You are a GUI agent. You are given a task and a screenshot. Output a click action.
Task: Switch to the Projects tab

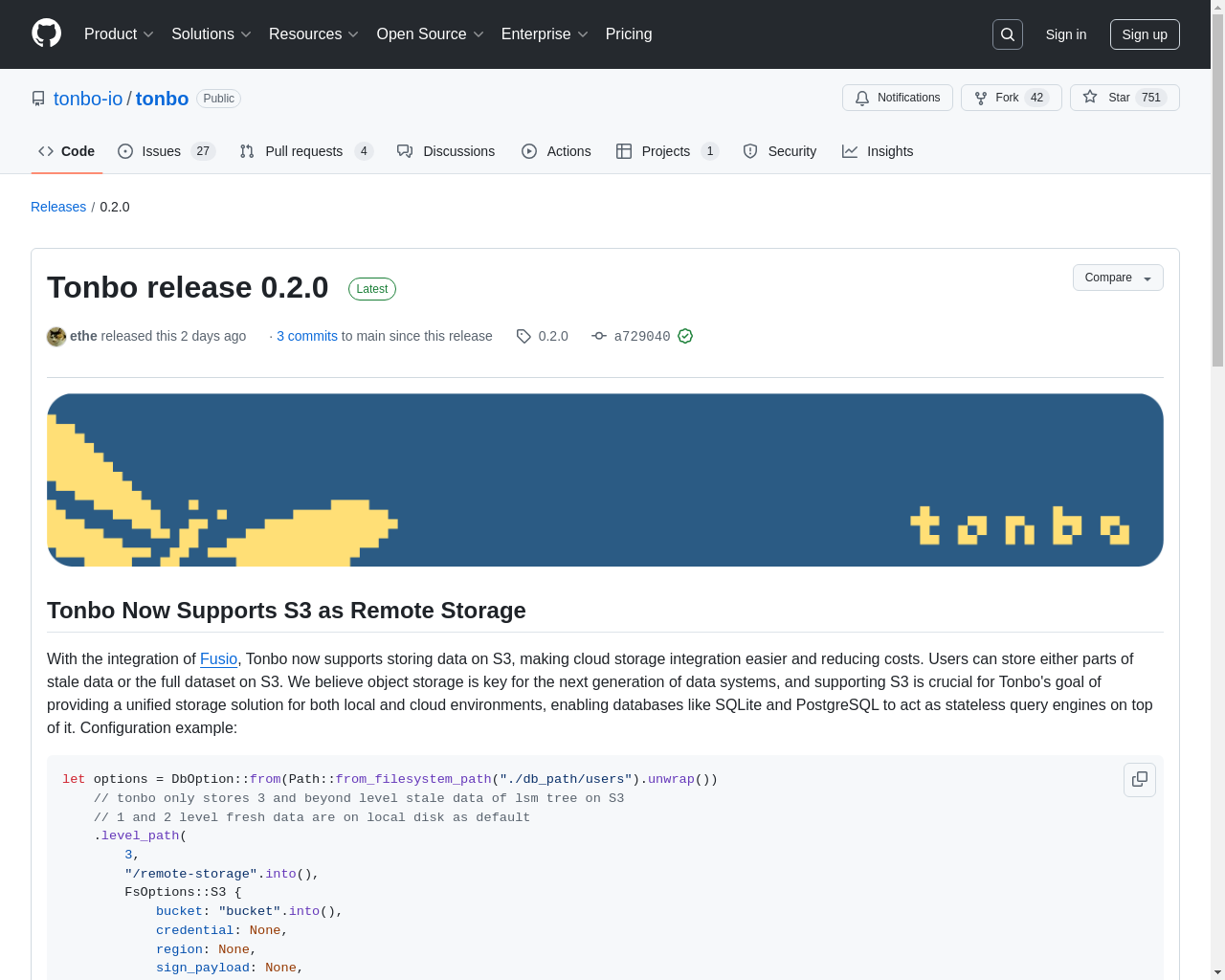(668, 151)
